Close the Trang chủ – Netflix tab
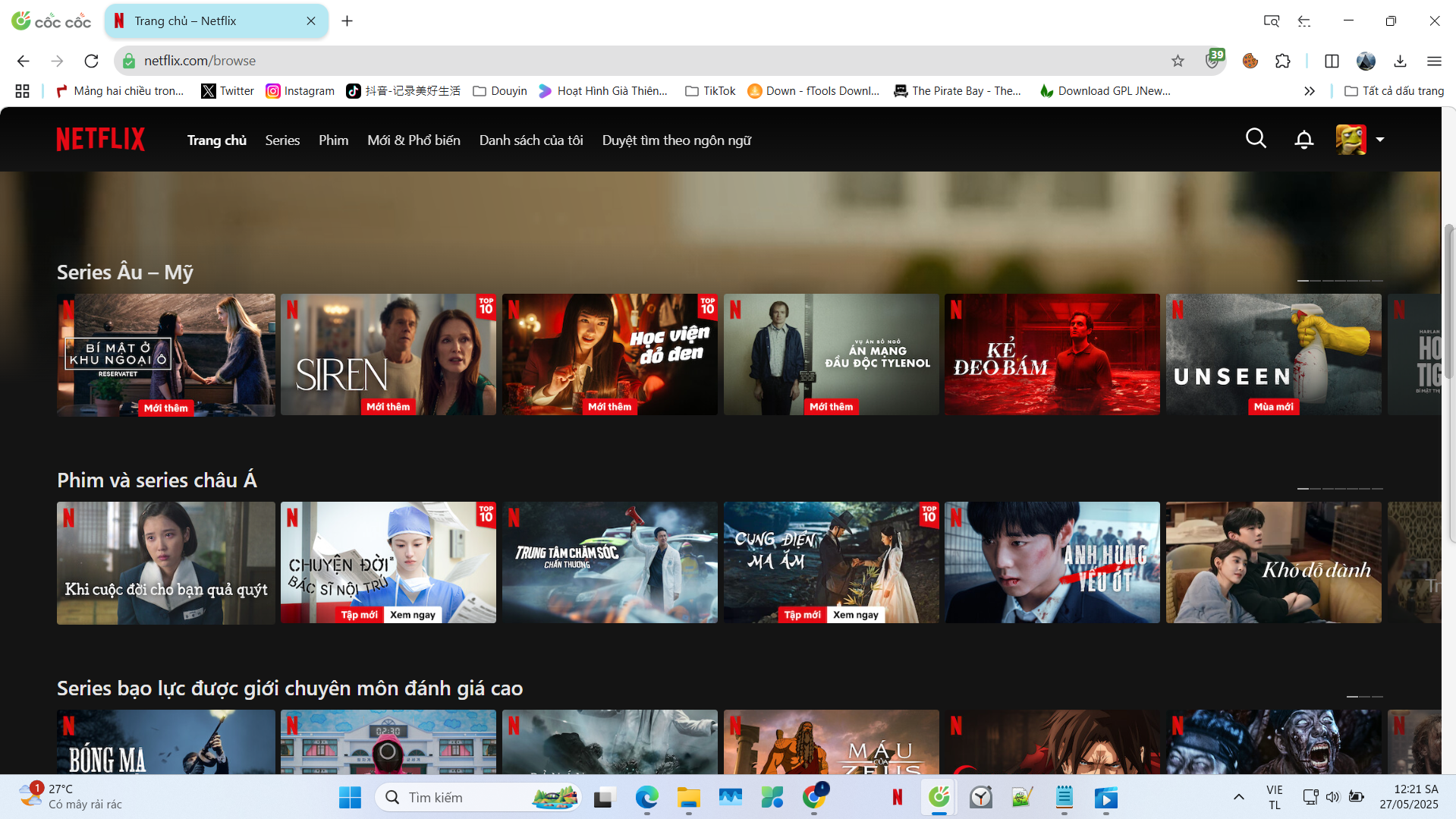Screen dimensions: 1456x819 [x=311, y=21]
